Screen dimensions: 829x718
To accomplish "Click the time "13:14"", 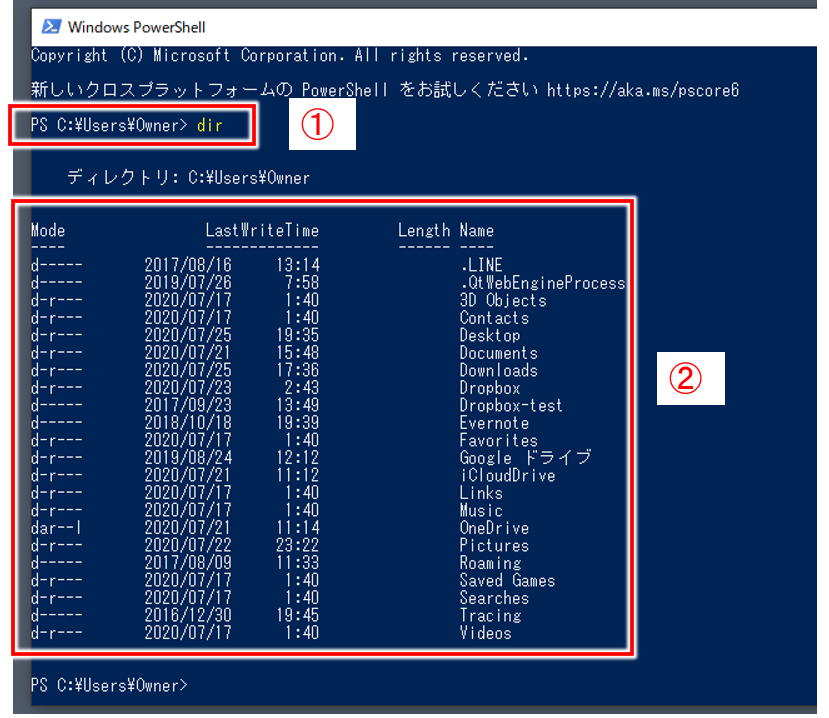I will pos(298,265).
